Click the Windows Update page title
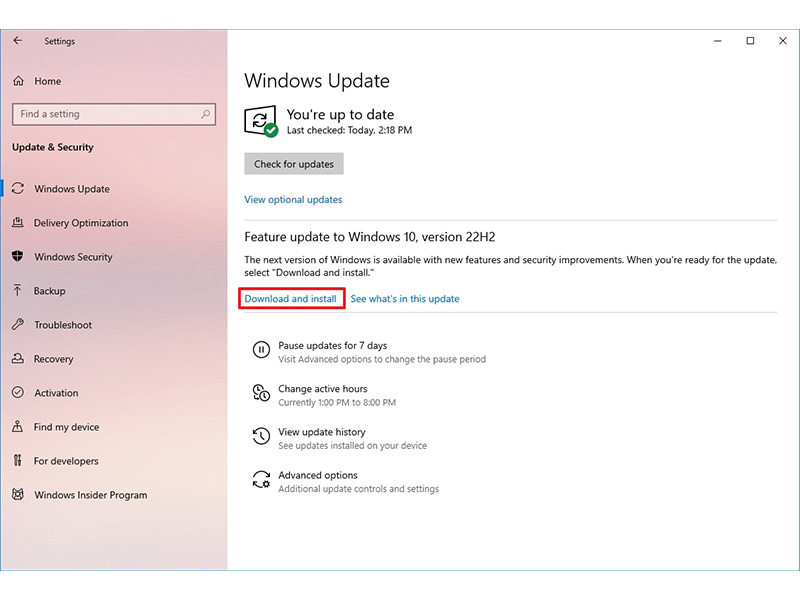 click(317, 81)
